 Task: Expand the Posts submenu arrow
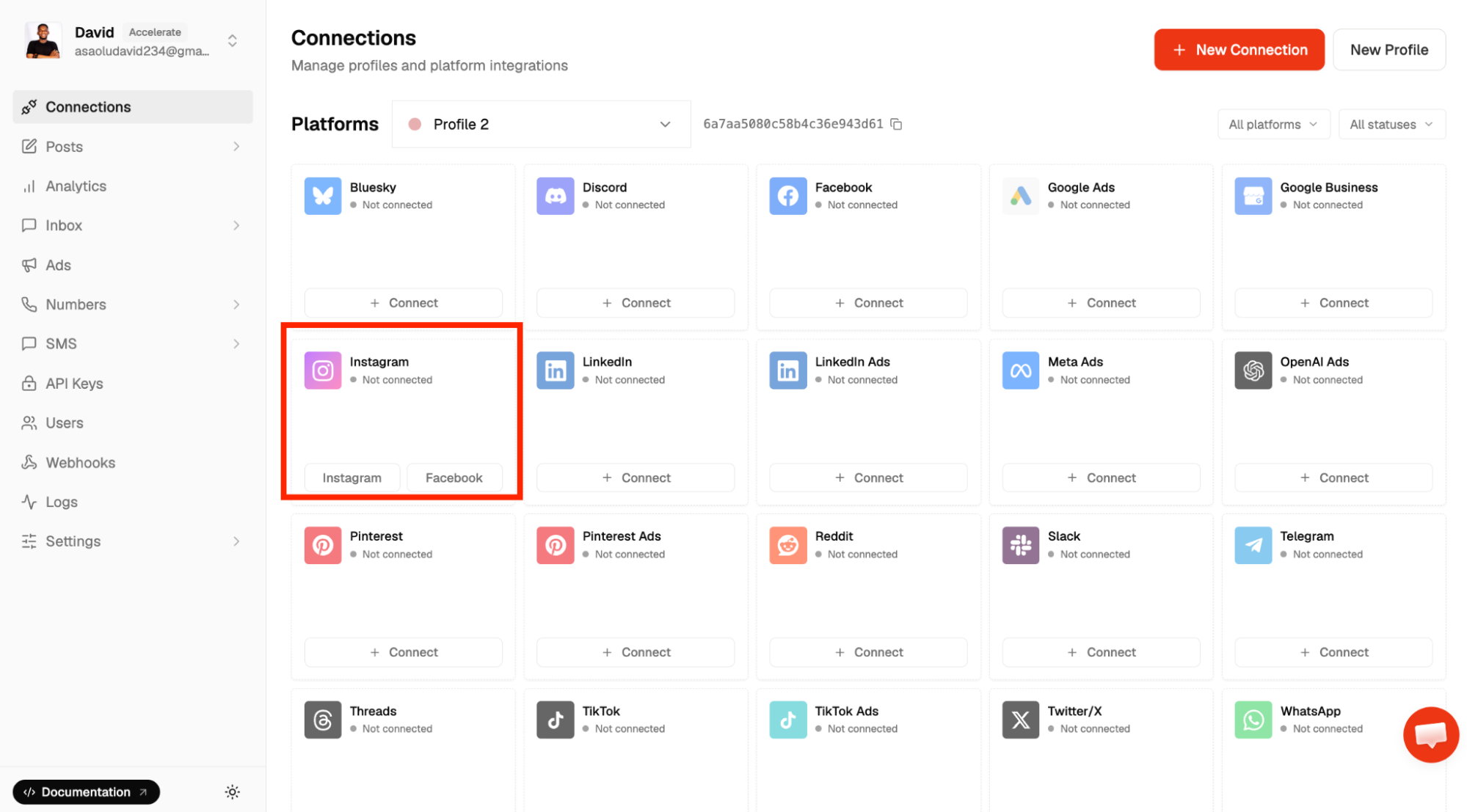pyautogui.click(x=236, y=147)
